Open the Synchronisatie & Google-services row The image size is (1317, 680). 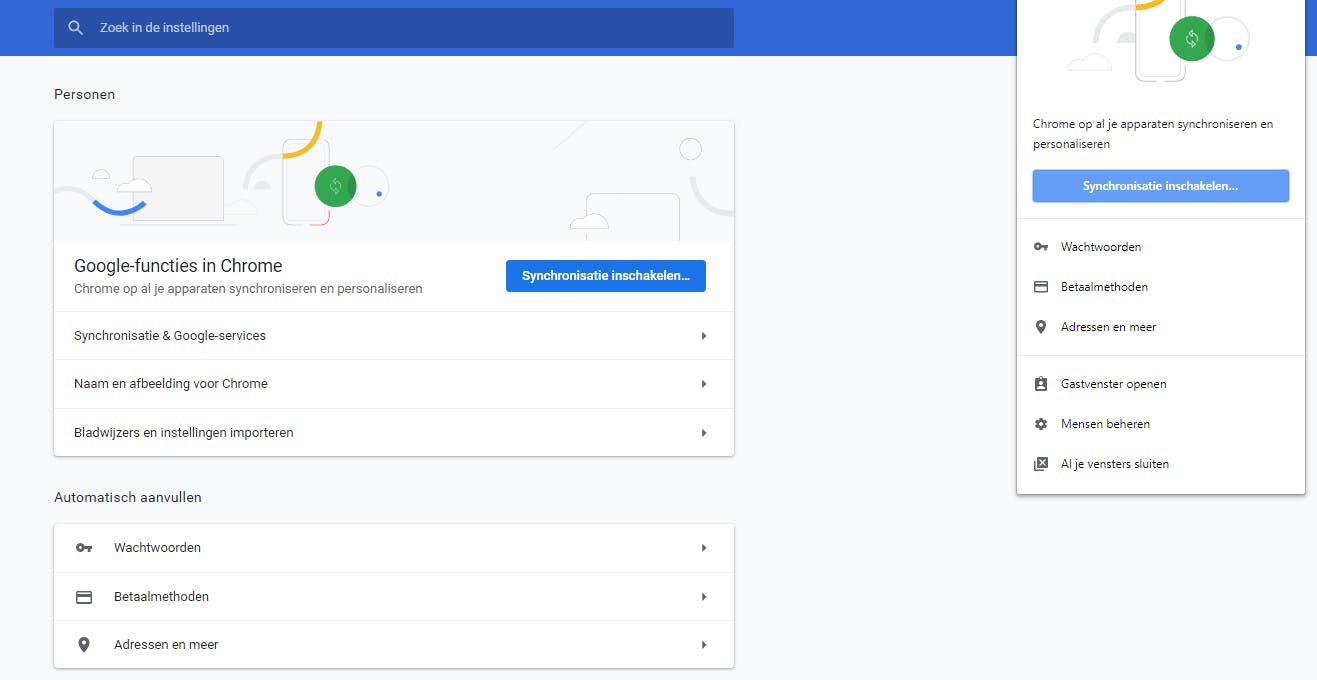pos(394,336)
